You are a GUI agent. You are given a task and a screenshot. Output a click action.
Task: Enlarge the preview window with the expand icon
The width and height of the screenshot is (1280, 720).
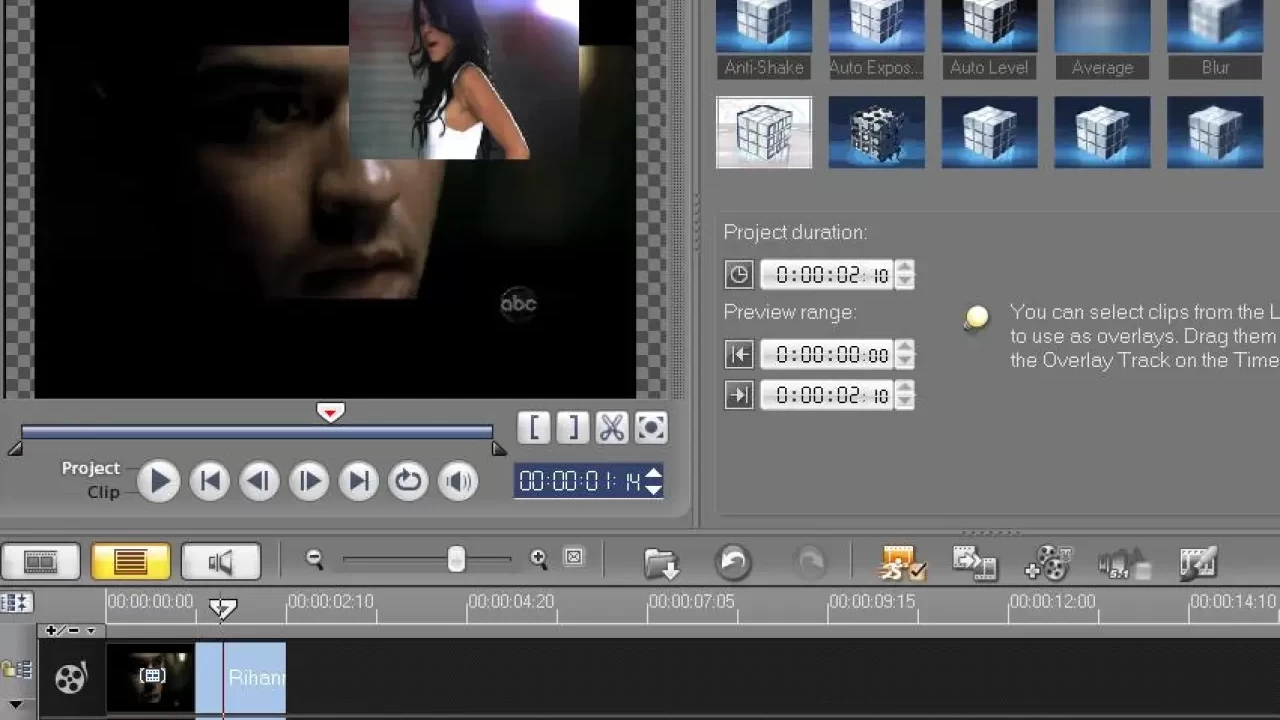[650, 428]
